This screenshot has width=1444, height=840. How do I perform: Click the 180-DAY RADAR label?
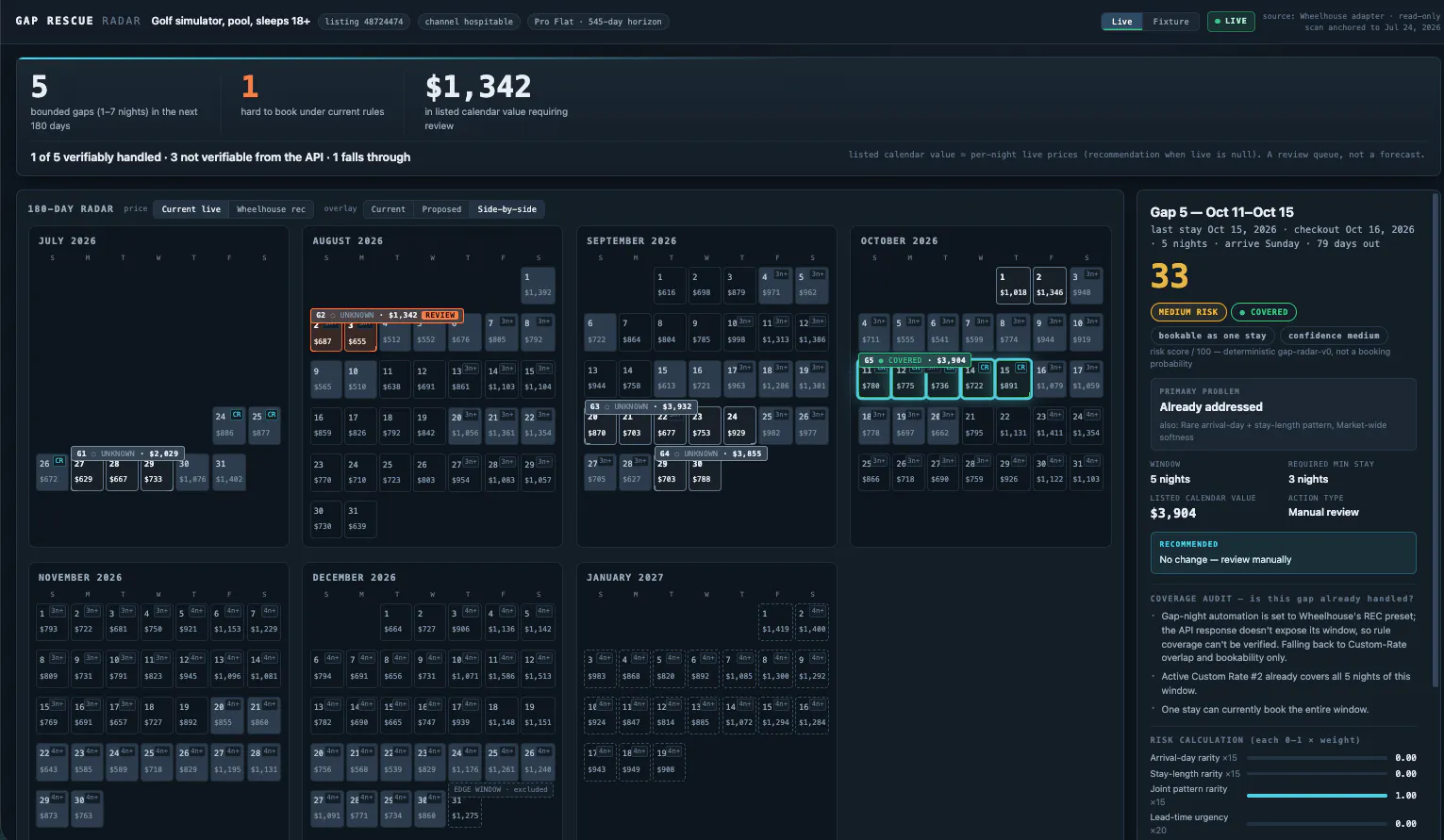pos(71,209)
